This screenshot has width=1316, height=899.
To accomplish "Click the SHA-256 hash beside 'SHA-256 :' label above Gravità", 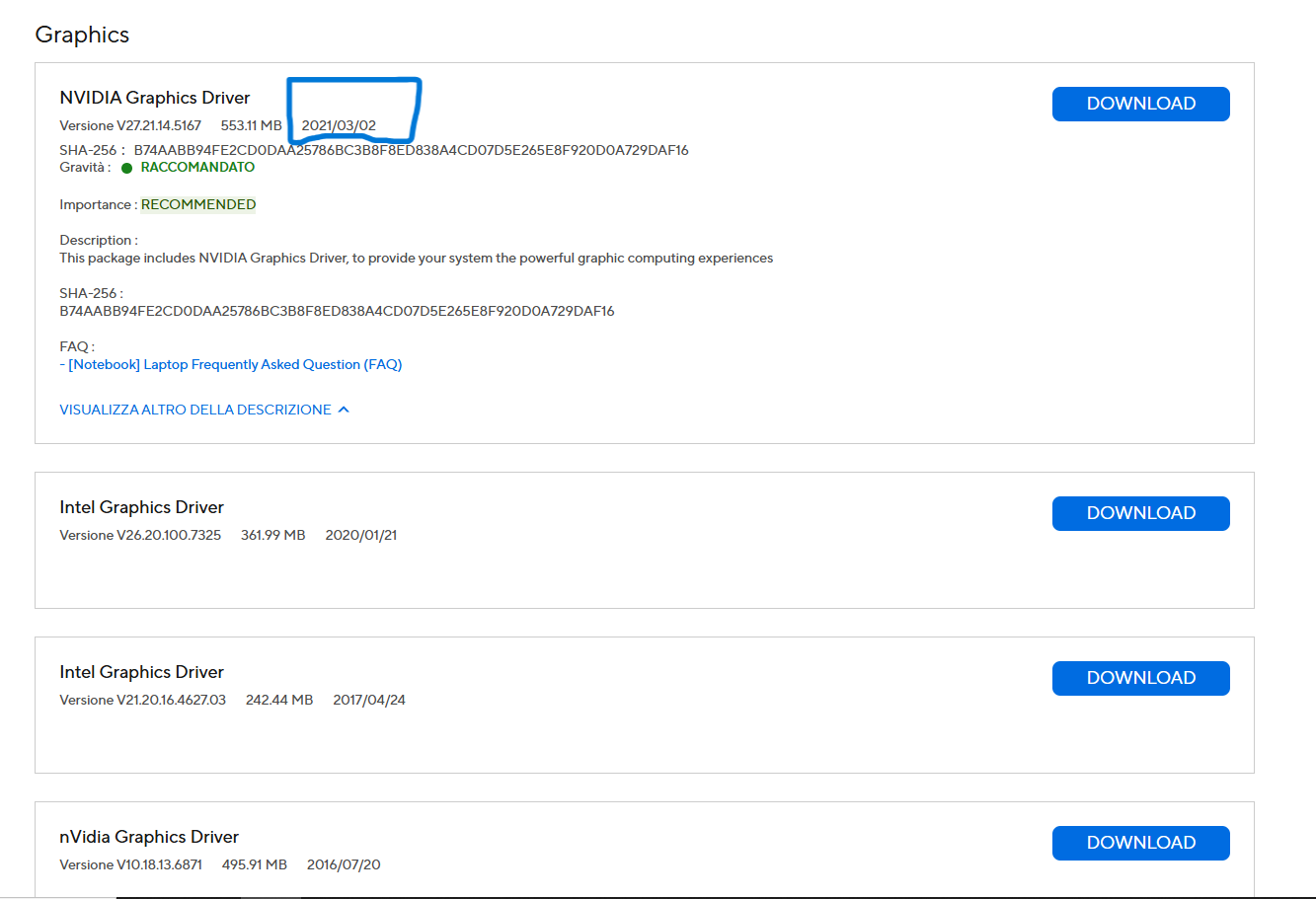I will tap(411, 150).
